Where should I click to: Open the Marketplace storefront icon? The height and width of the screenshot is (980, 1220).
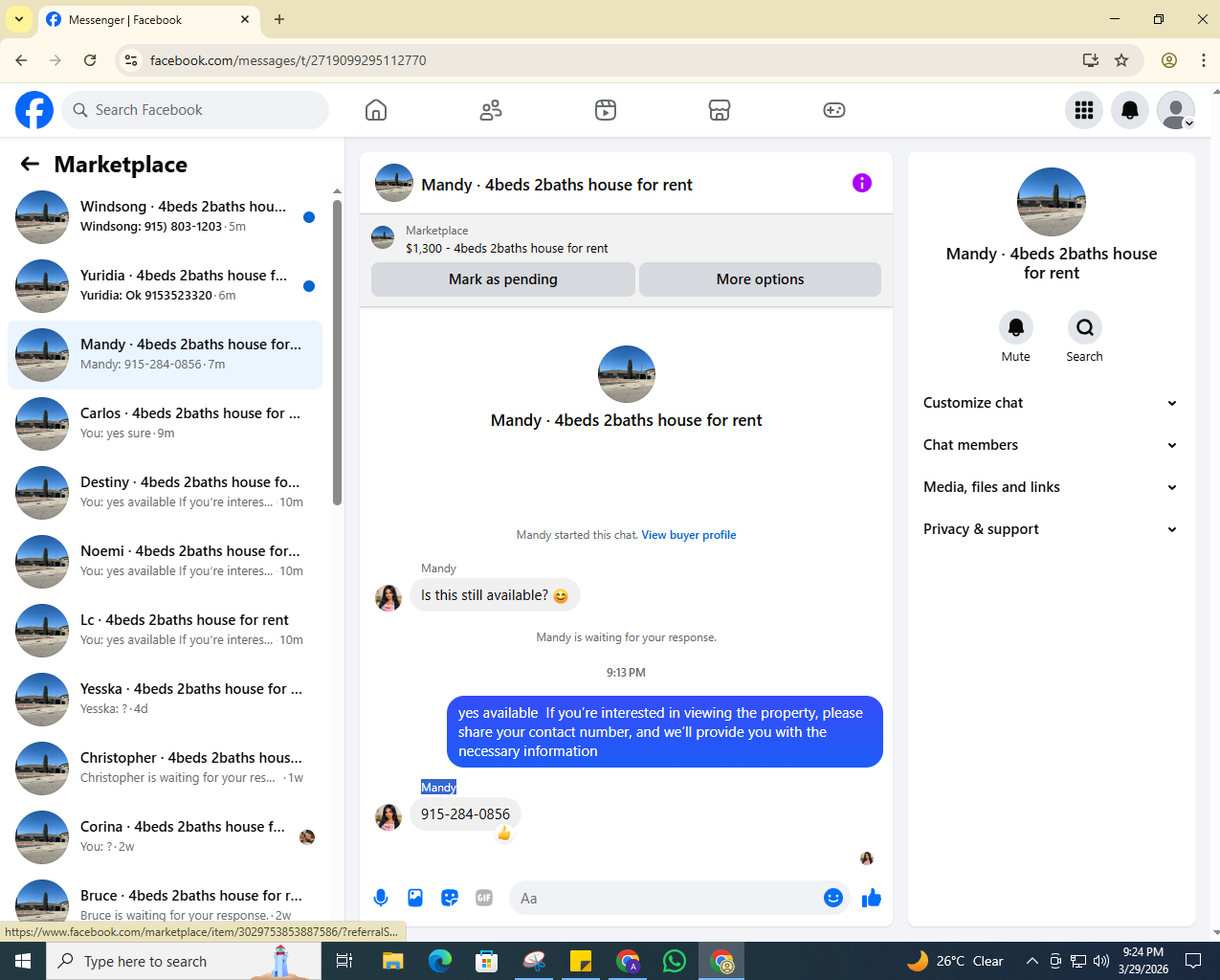click(720, 110)
